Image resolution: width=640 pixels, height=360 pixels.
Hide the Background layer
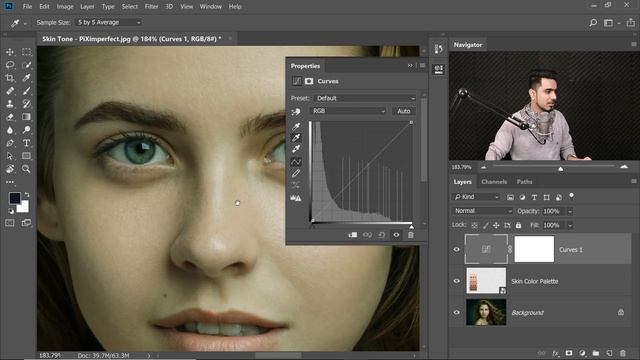pyautogui.click(x=457, y=312)
